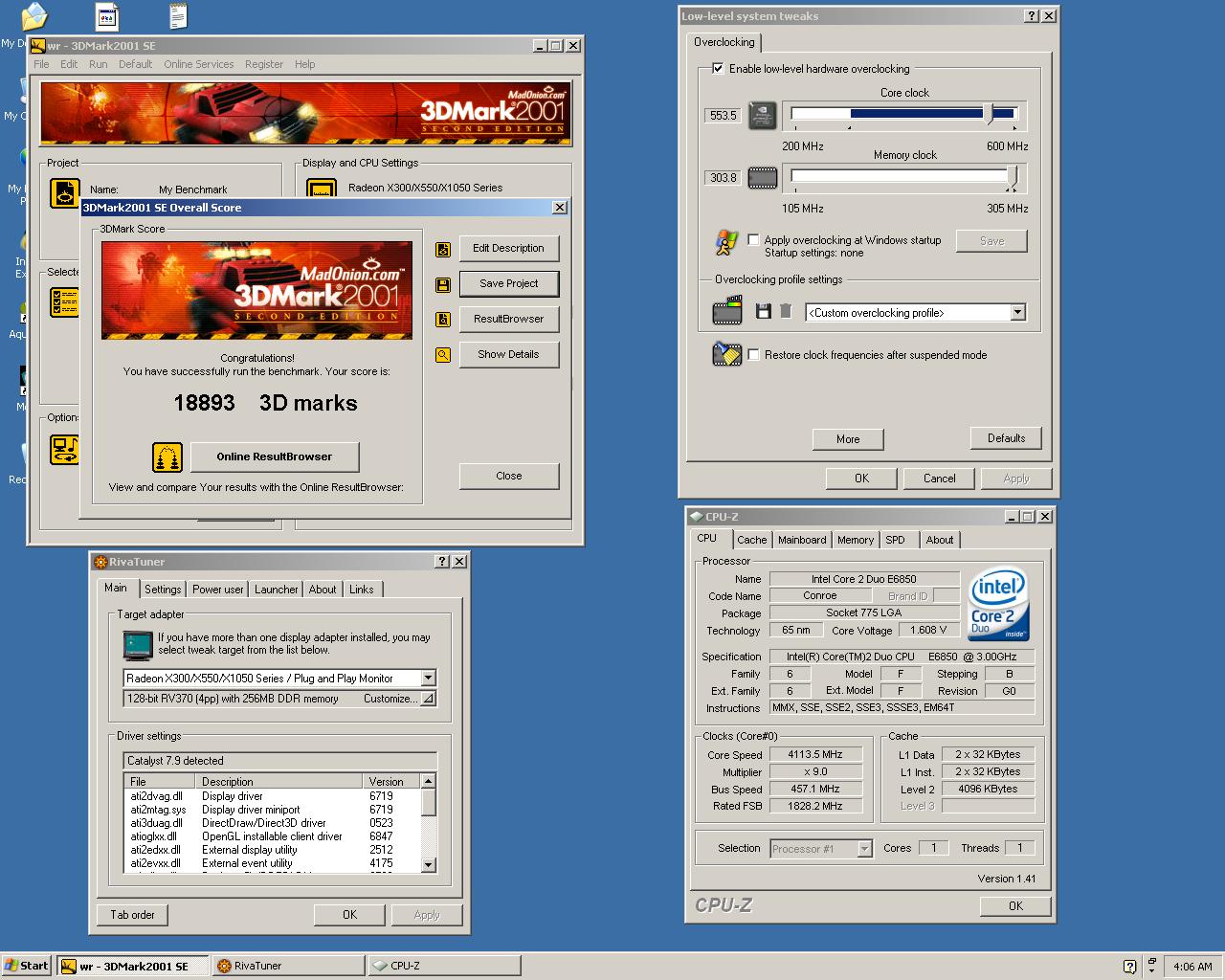Click the driver list scrollbar down arrow
The height and width of the screenshot is (980, 1225).
pyautogui.click(x=428, y=864)
